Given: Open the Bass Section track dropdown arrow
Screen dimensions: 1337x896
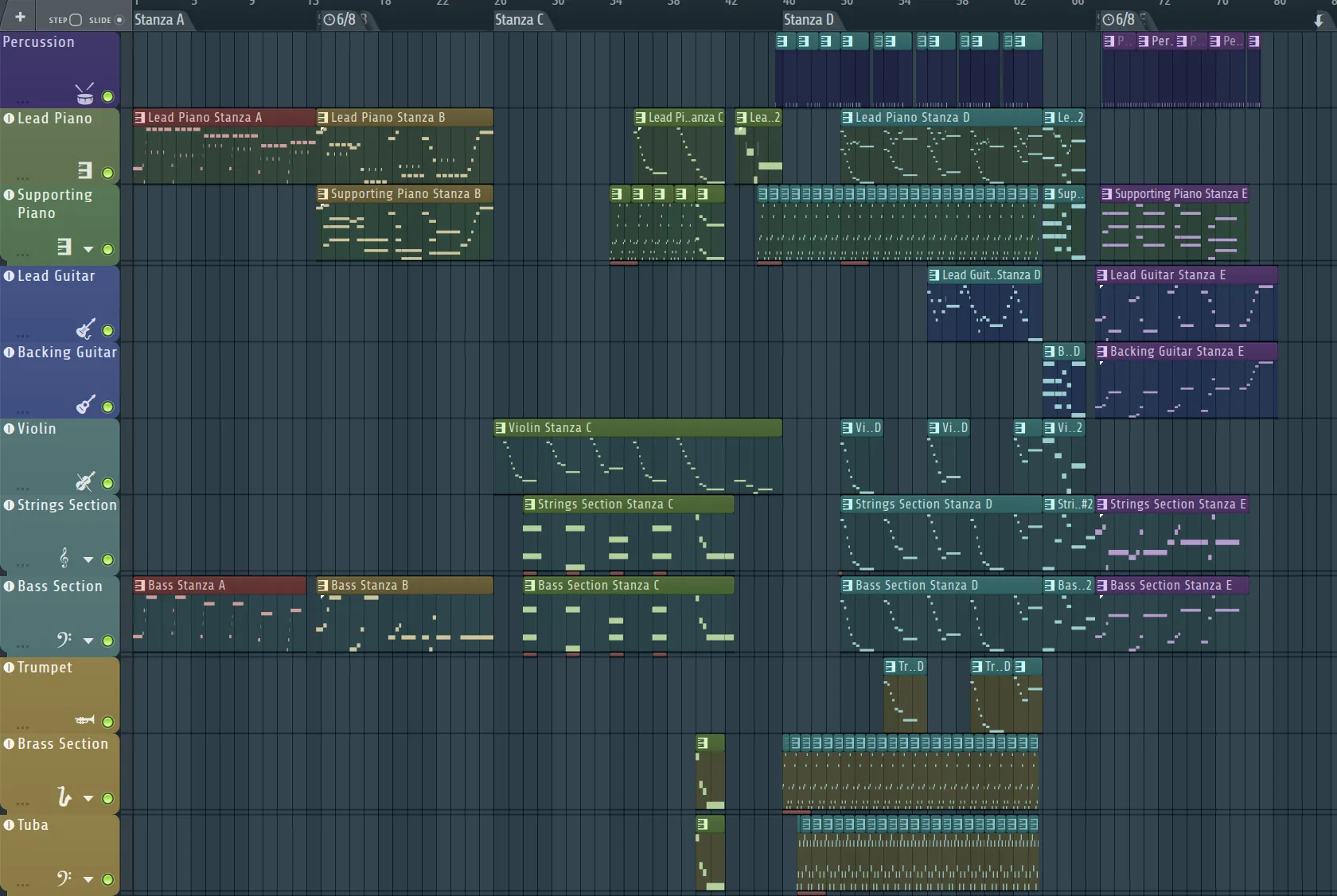Looking at the screenshot, I should [x=88, y=641].
